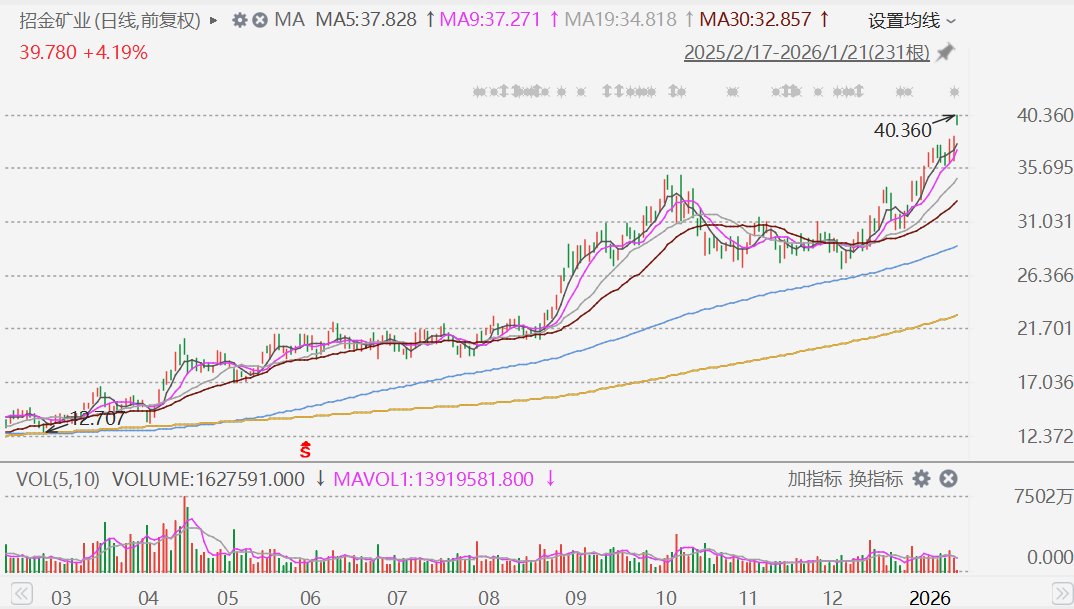Screen dimensions: 1074x609
Task: Open volume indicator settings gear
Action: click(921, 479)
